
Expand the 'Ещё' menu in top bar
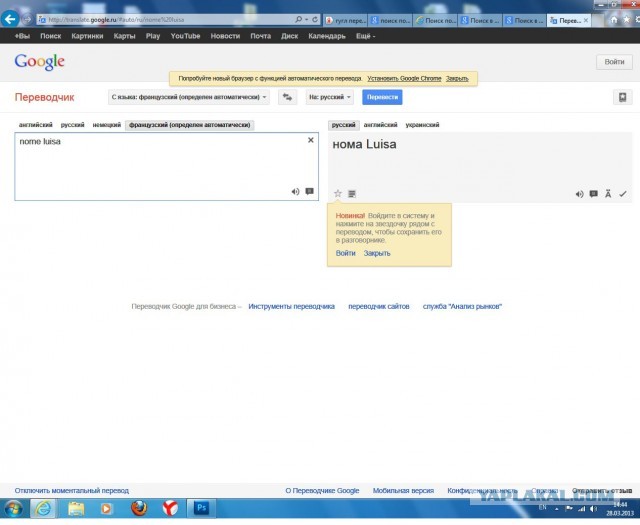tap(365, 36)
